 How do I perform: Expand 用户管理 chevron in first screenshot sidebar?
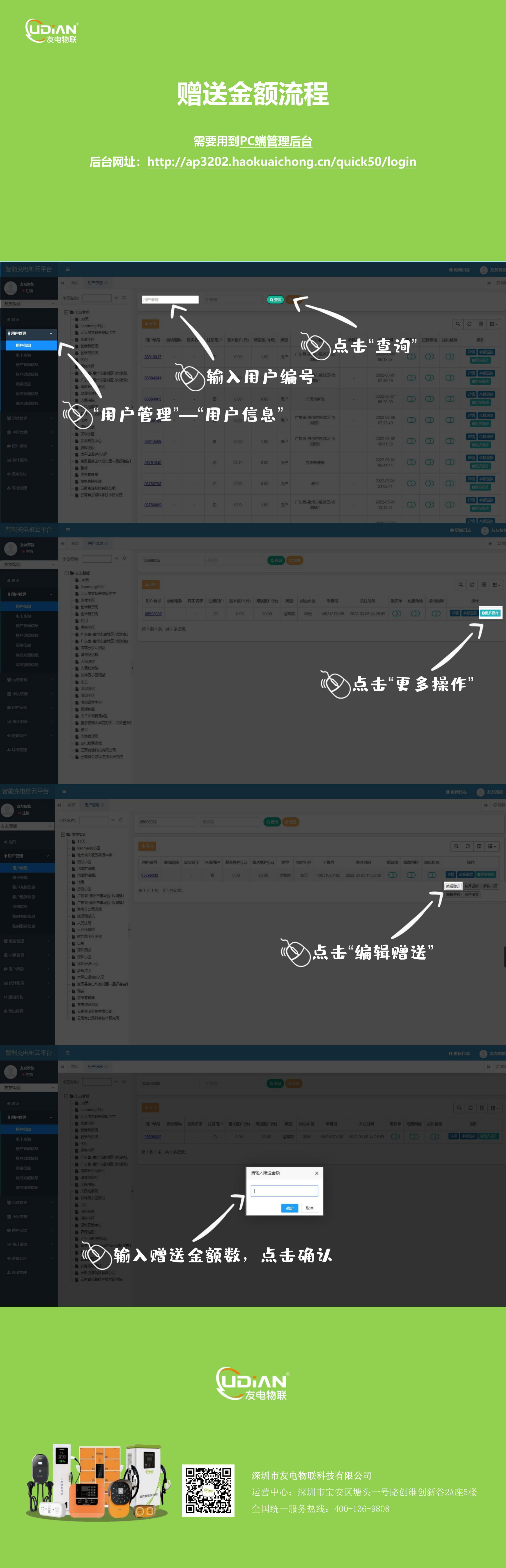tap(51, 334)
